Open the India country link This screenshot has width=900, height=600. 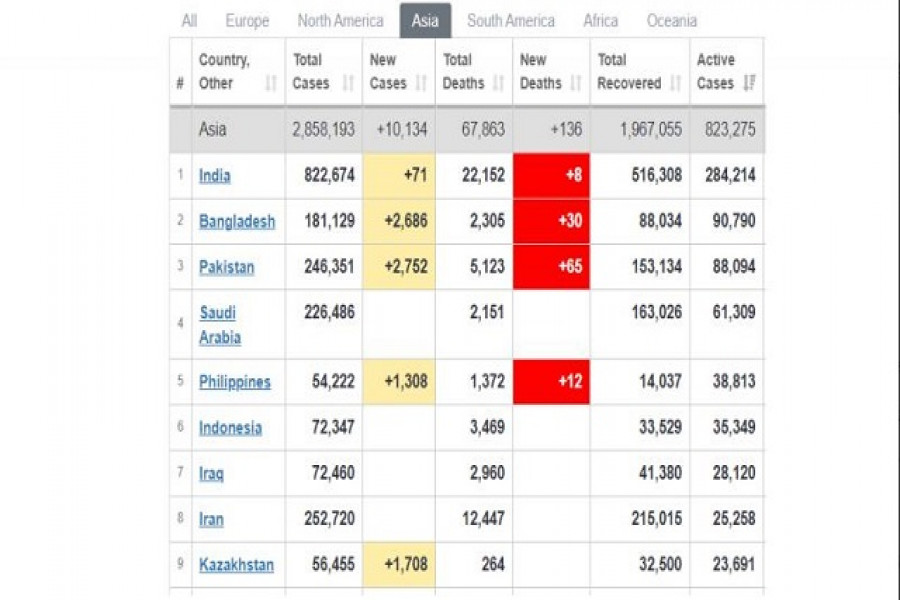(215, 176)
